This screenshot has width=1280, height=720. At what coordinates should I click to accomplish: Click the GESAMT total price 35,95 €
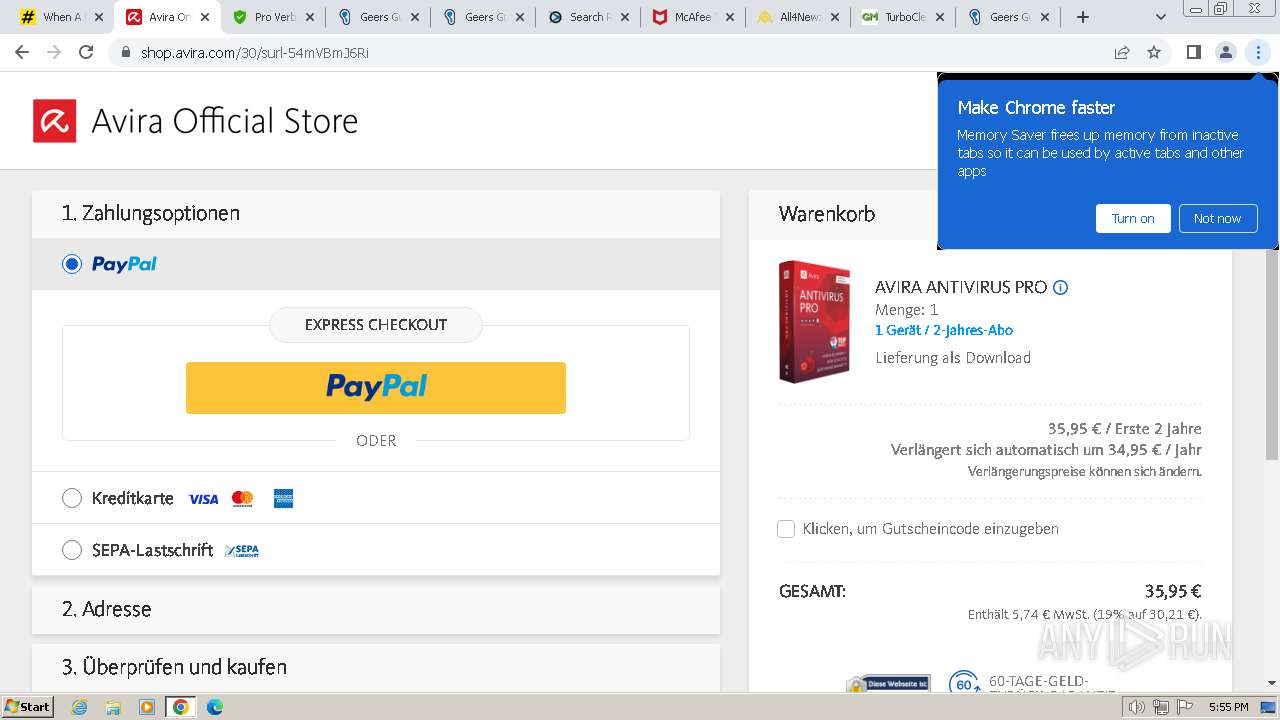tap(1173, 591)
